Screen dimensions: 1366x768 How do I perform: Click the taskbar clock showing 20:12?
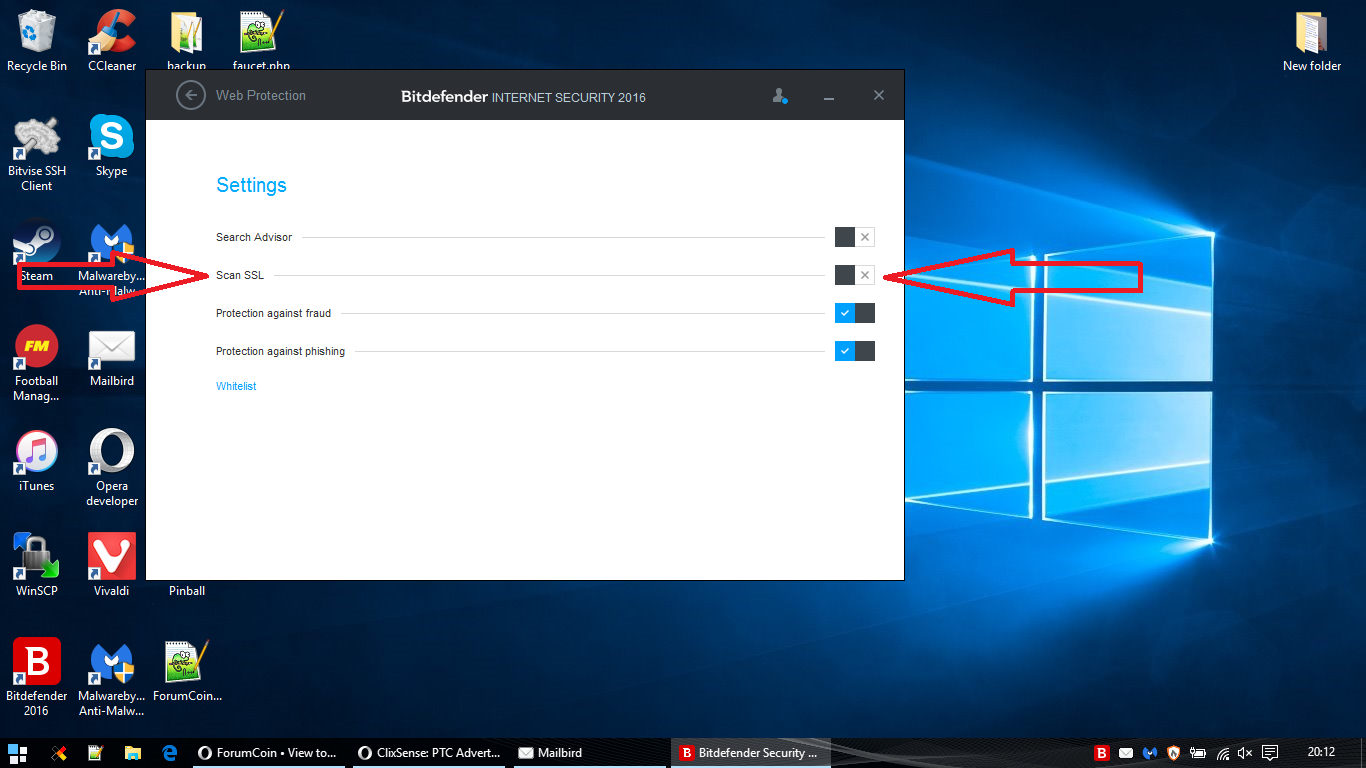pos(1321,753)
